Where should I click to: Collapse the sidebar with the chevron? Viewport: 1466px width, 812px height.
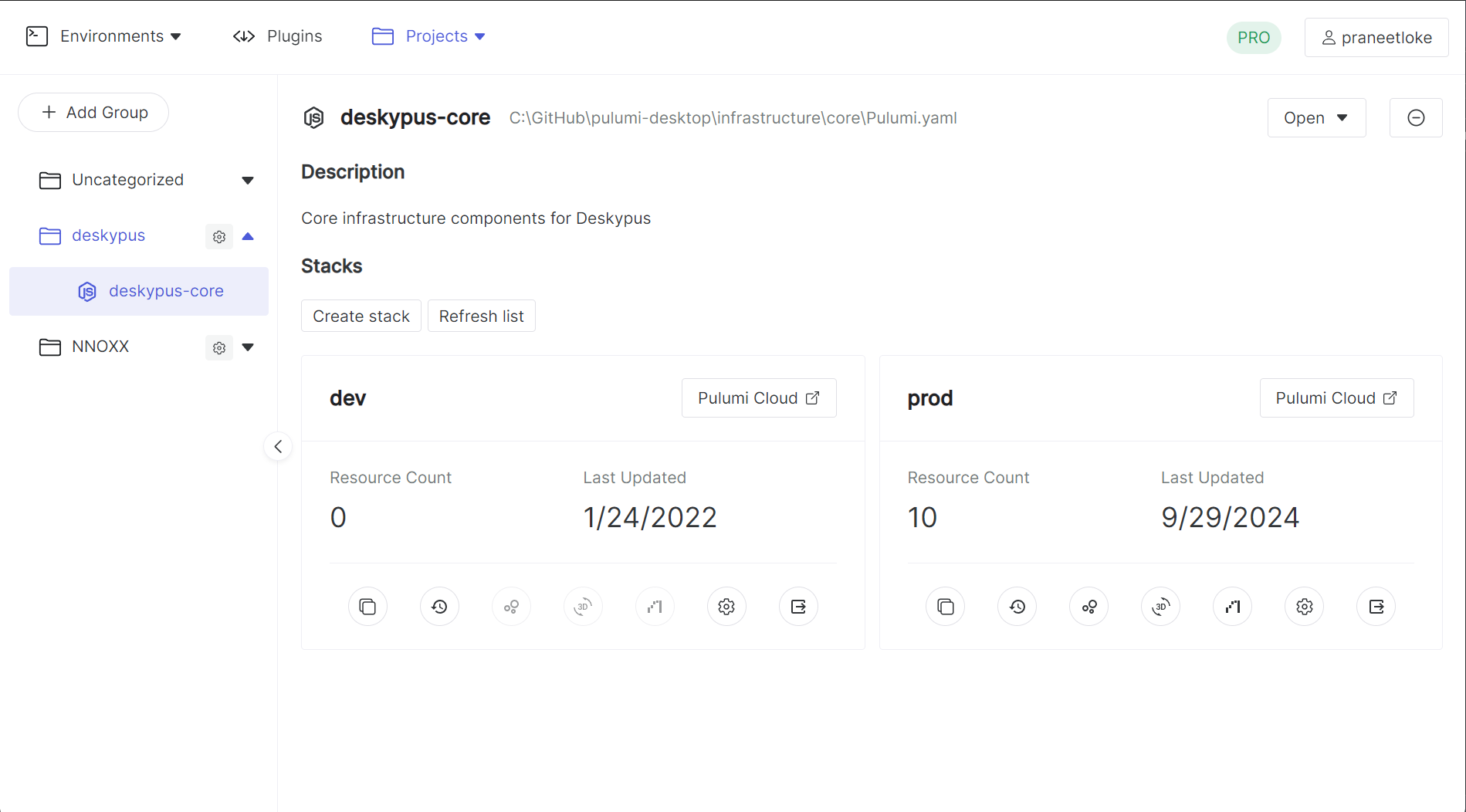pyautogui.click(x=278, y=446)
